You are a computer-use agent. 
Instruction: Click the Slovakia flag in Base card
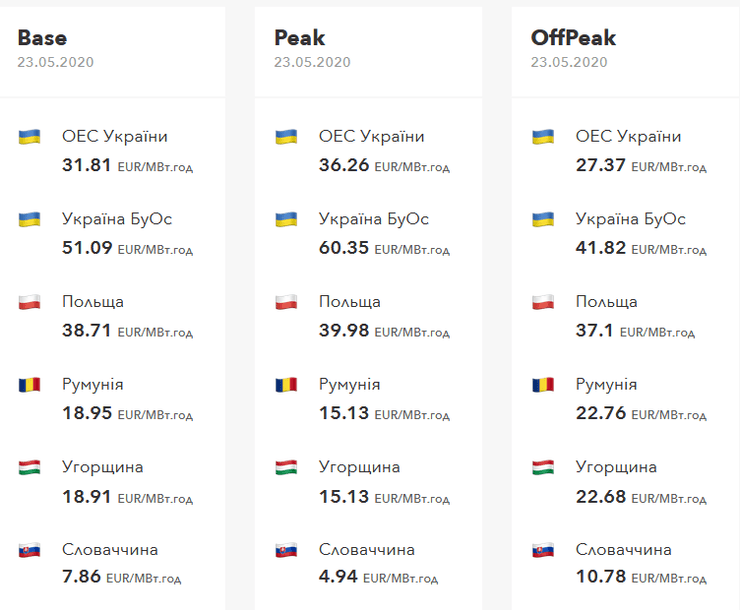click(29, 550)
